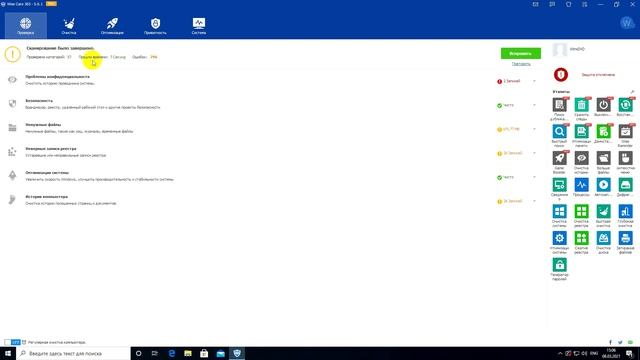Open the deep cleaning utility icon
Image resolution: width=640 pixels, height=360 pixels.
(x=625, y=211)
